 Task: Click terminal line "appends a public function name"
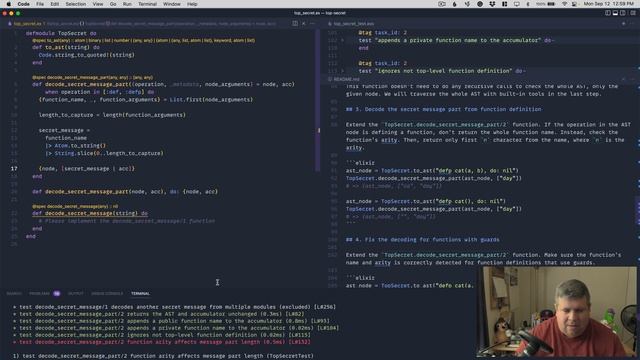click(171, 321)
